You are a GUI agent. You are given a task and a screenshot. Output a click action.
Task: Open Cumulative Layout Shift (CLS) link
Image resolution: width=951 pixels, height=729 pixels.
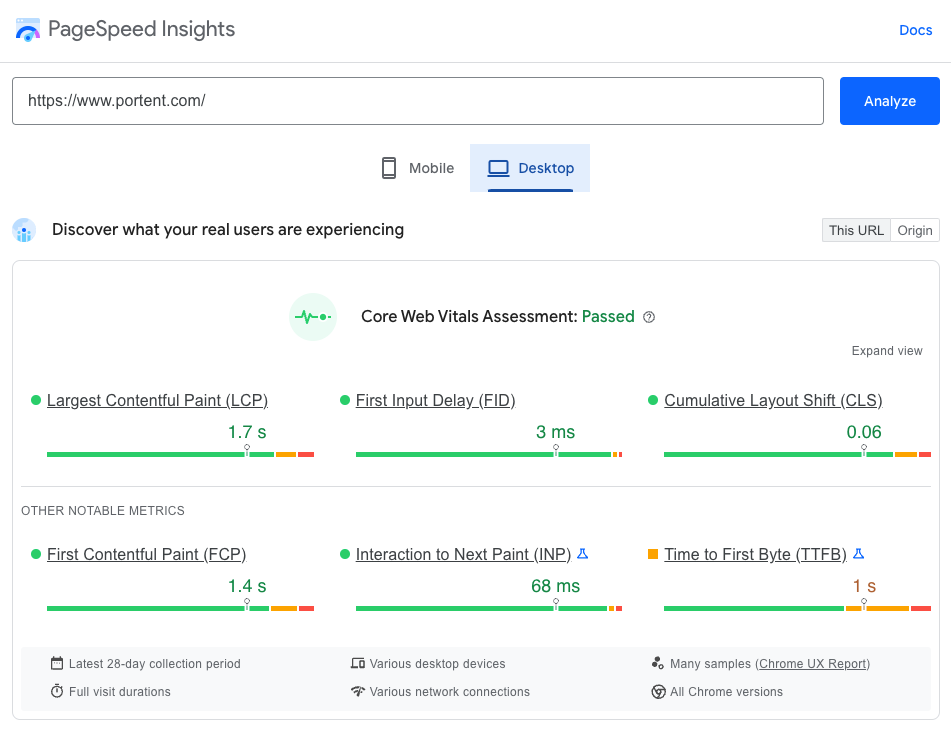click(773, 400)
